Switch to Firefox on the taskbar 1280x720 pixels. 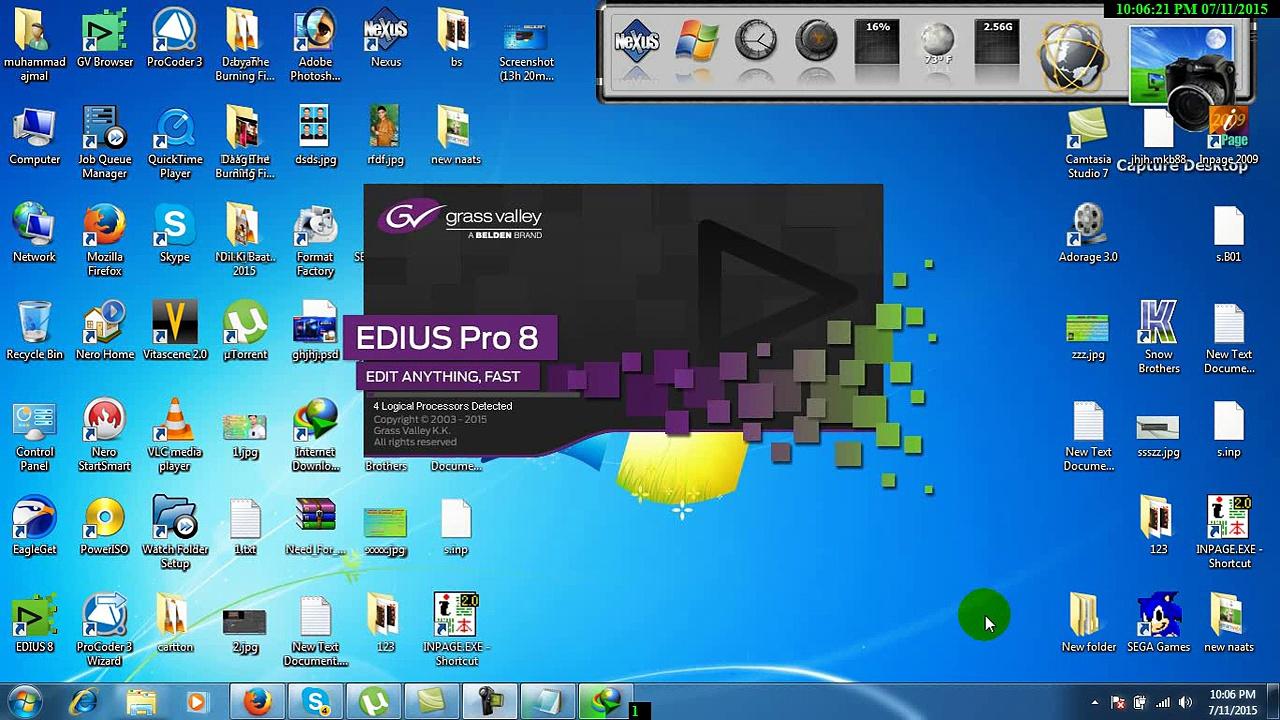(258, 702)
